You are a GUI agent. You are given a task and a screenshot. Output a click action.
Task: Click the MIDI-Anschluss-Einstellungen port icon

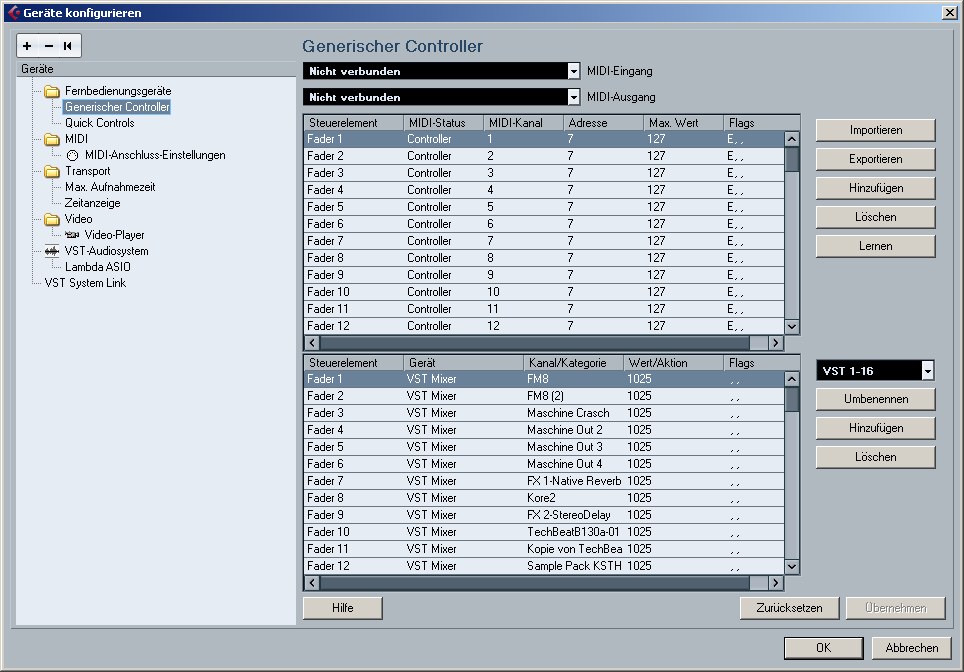pos(72,156)
